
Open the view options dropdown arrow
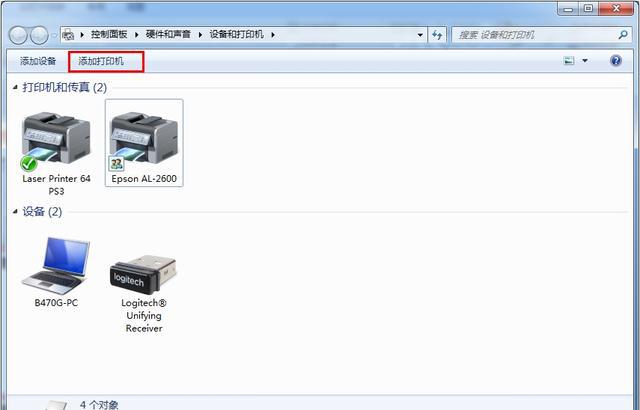pyautogui.click(x=585, y=61)
